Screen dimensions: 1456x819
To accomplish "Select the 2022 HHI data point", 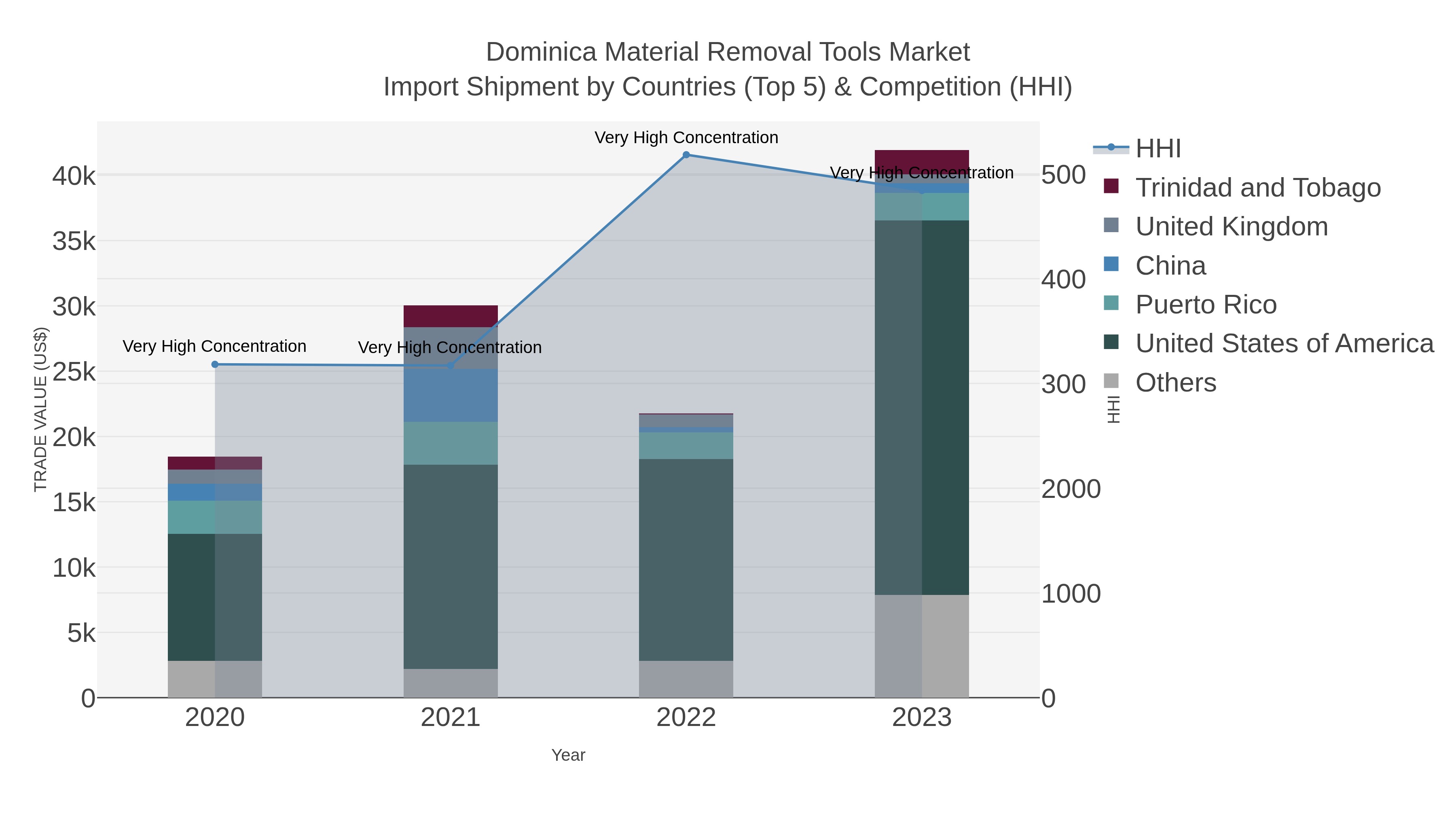I will point(686,155).
